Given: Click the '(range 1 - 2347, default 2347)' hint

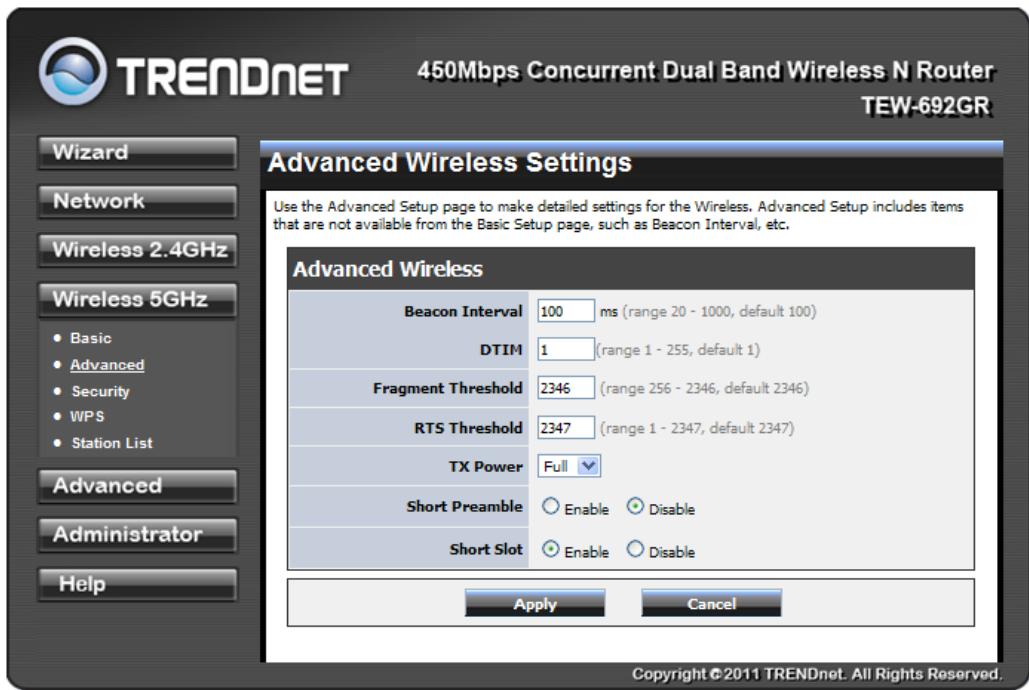Looking at the screenshot, I should click(697, 428).
